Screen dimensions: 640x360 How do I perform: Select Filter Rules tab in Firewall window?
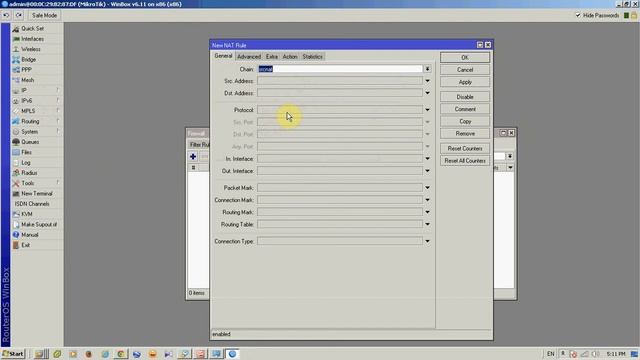[199, 144]
